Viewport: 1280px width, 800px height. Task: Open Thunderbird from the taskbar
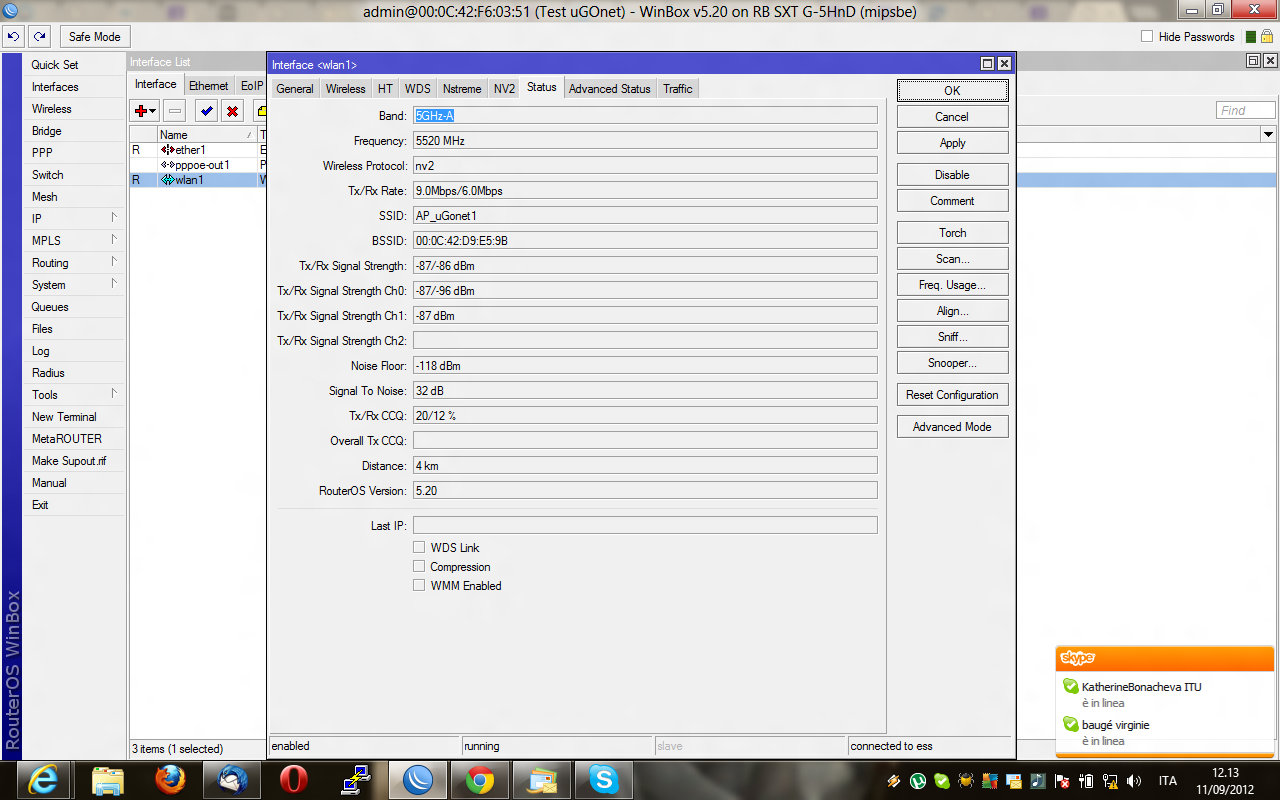pos(232,780)
